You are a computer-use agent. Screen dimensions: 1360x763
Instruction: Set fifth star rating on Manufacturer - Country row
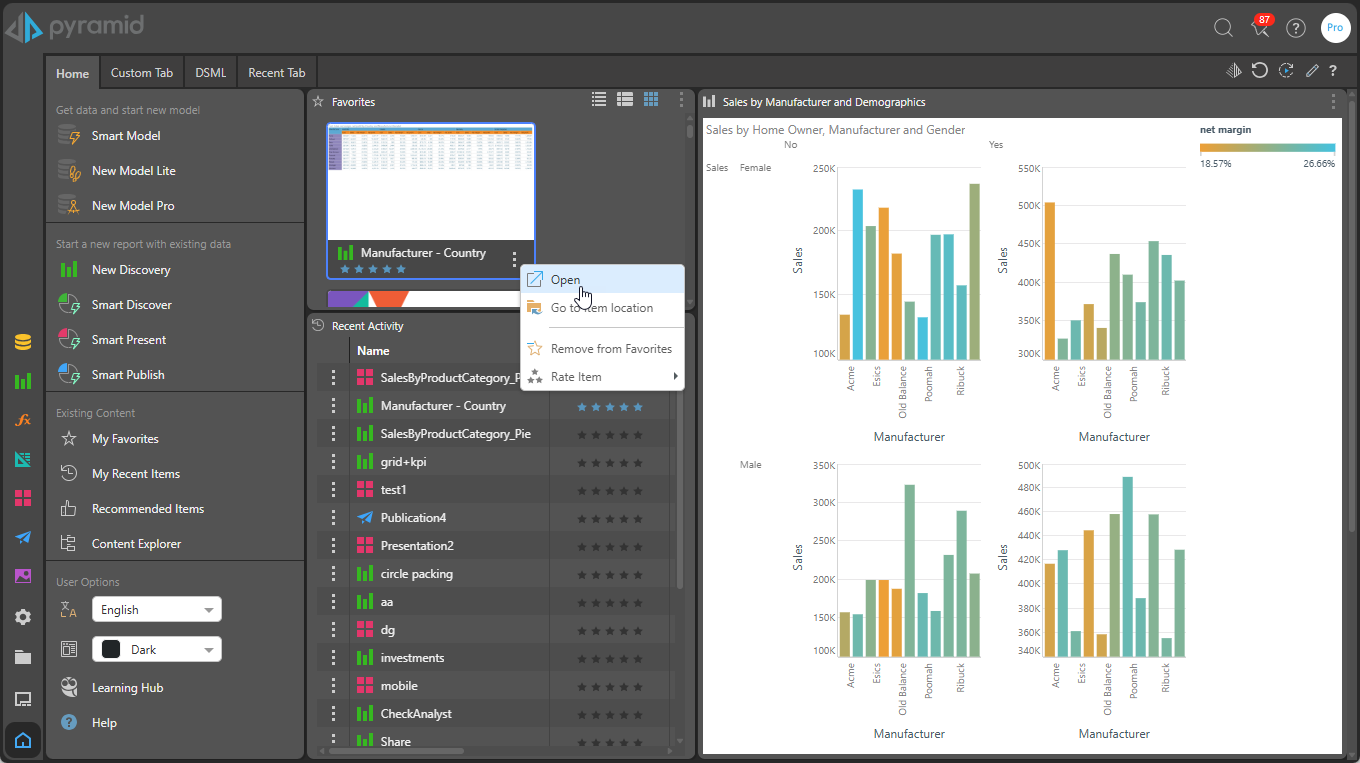point(637,407)
